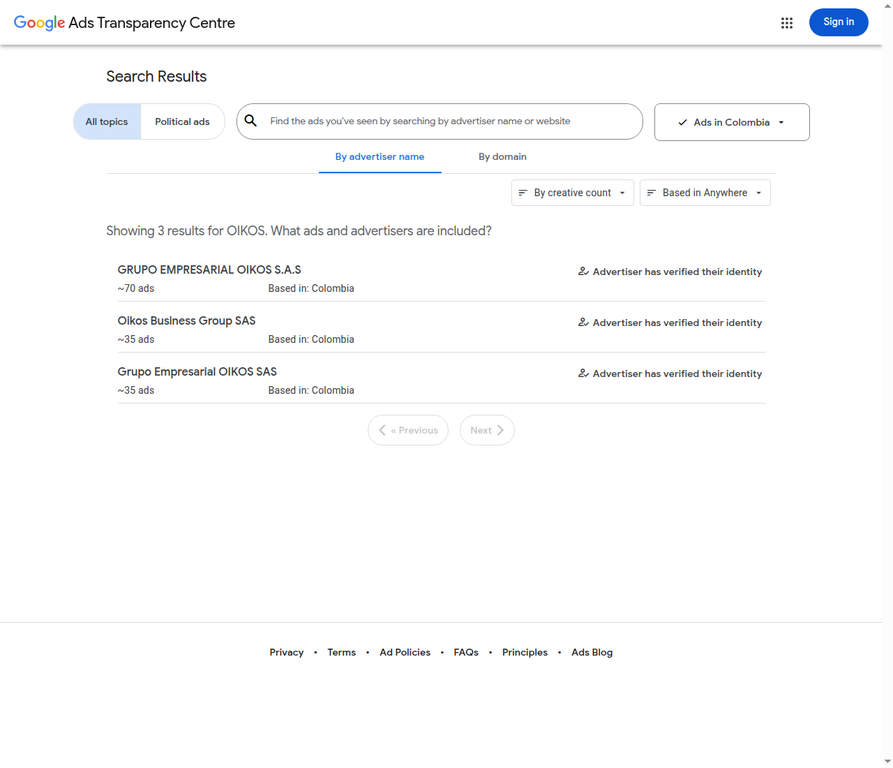Open the Terms footer link
The height and width of the screenshot is (768, 893).
coord(341,652)
